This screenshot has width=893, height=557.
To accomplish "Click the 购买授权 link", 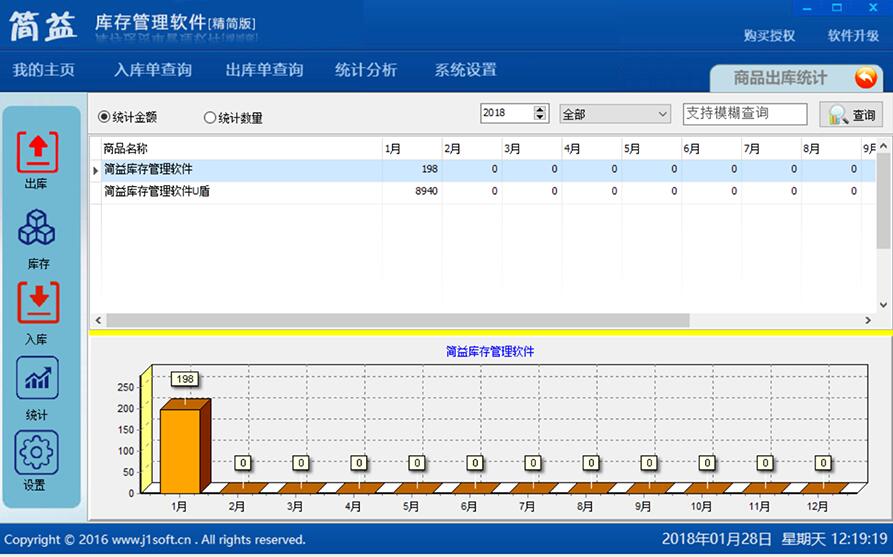I will pyautogui.click(x=769, y=35).
